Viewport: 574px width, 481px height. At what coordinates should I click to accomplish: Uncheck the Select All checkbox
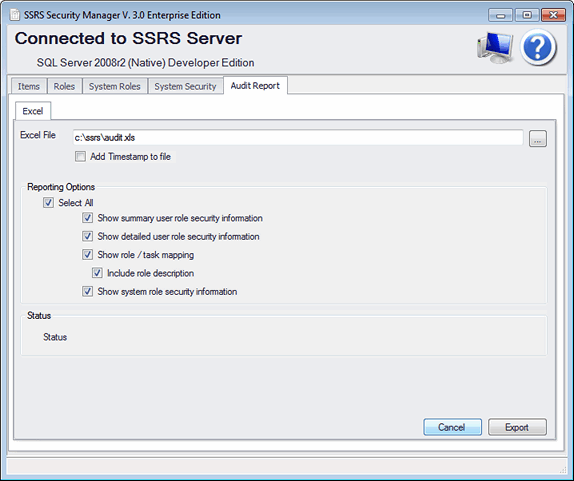tap(48, 203)
